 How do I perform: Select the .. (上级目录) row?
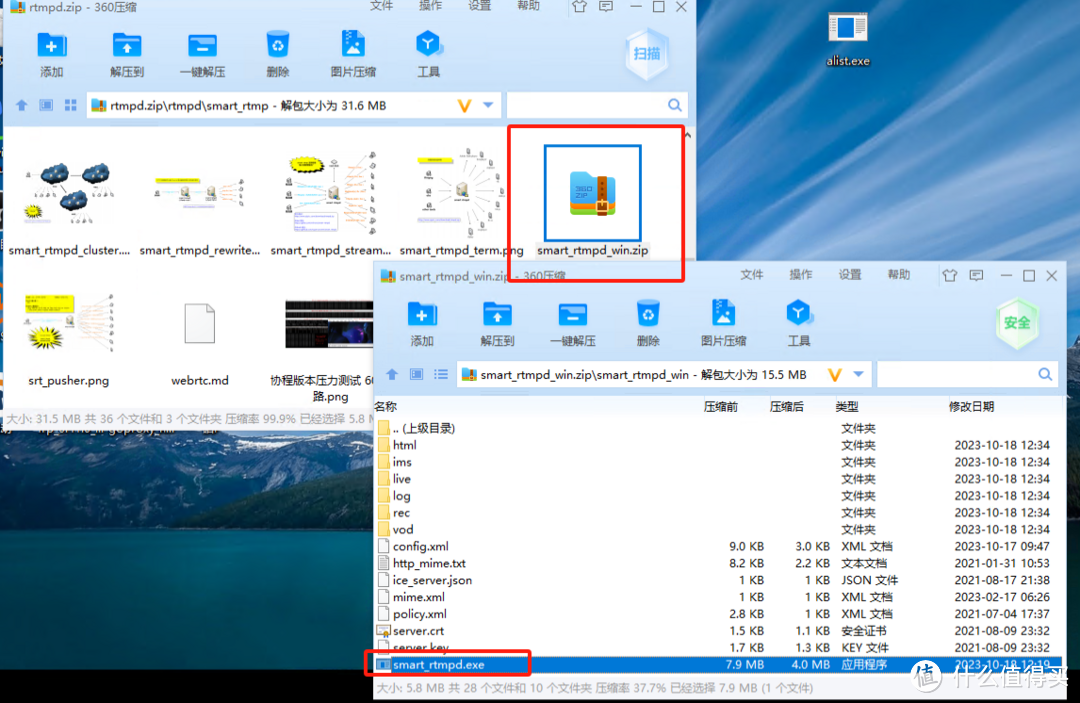coord(716,428)
